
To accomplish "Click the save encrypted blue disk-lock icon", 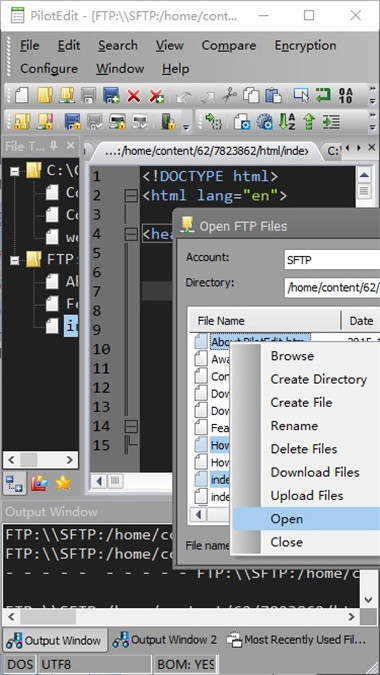I will [x=72, y=122].
